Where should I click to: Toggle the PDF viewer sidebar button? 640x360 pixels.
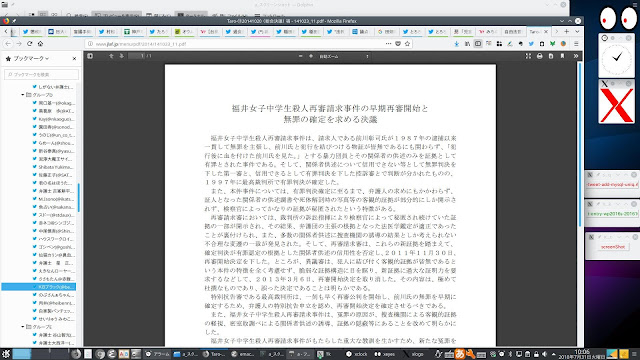pyautogui.click(x=90, y=56)
